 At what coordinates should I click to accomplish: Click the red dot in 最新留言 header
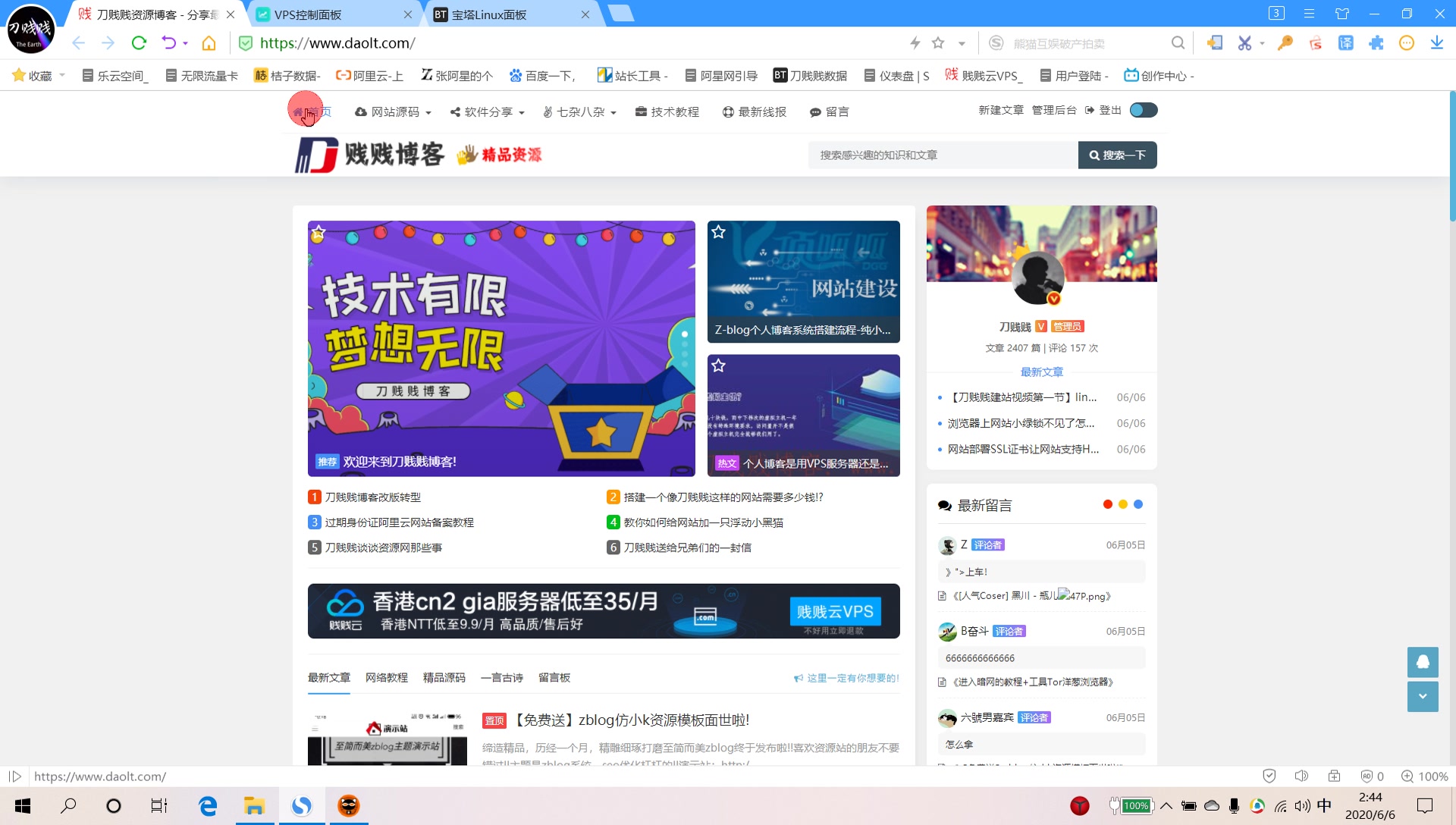[x=1106, y=503]
